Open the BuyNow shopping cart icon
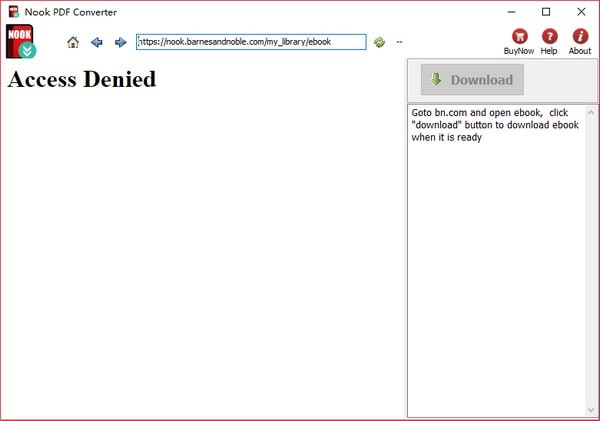Image resolution: width=600 pixels, height=421 pixels. [x=518, y=37]
